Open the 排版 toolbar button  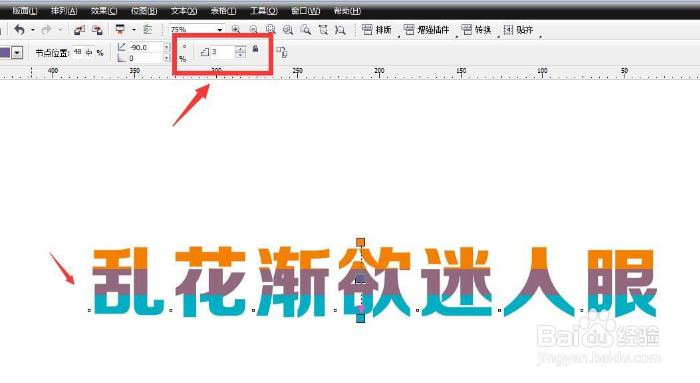[376, 30]
